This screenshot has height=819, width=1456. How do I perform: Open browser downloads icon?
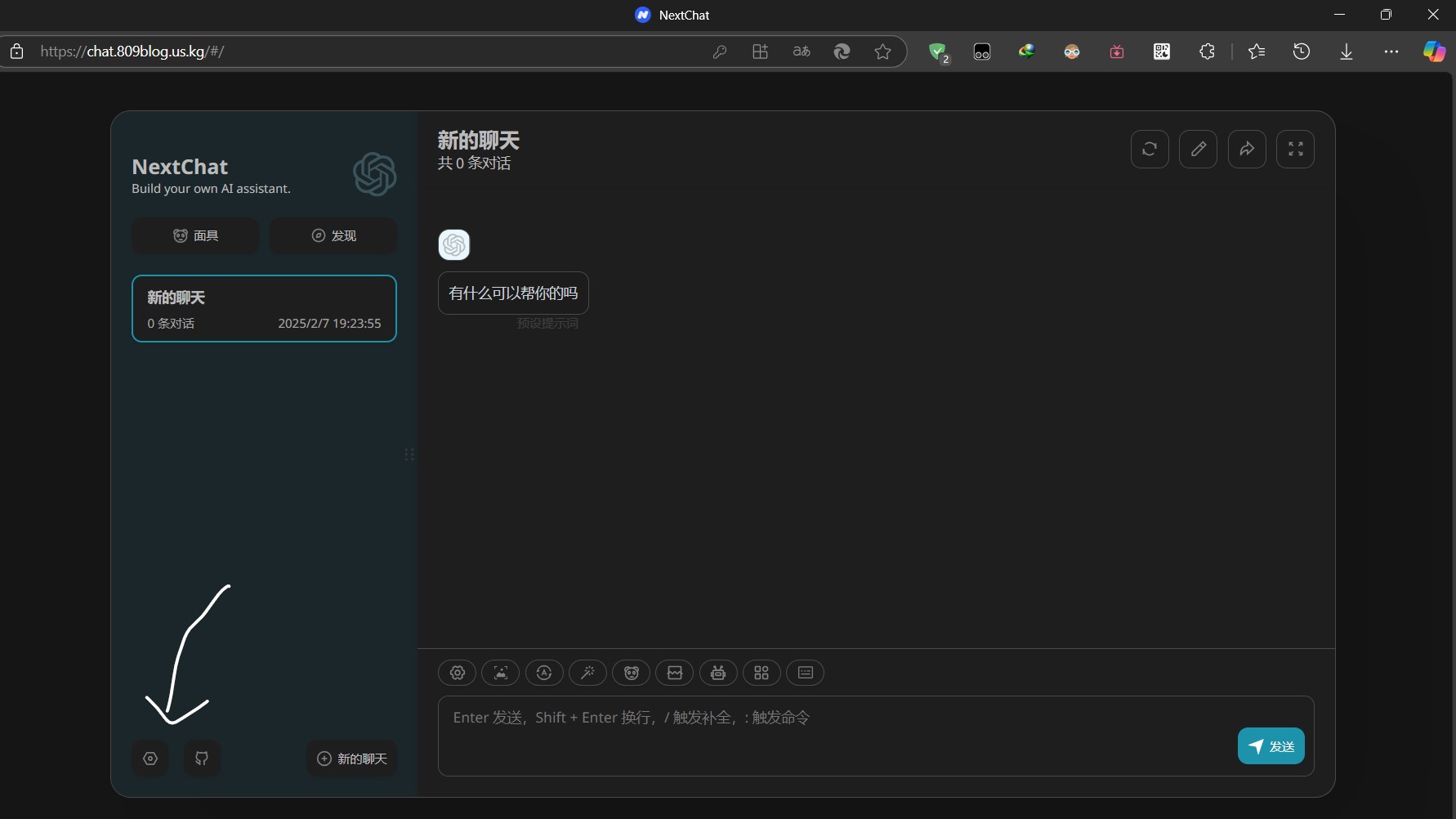(x=1347, y=51)
